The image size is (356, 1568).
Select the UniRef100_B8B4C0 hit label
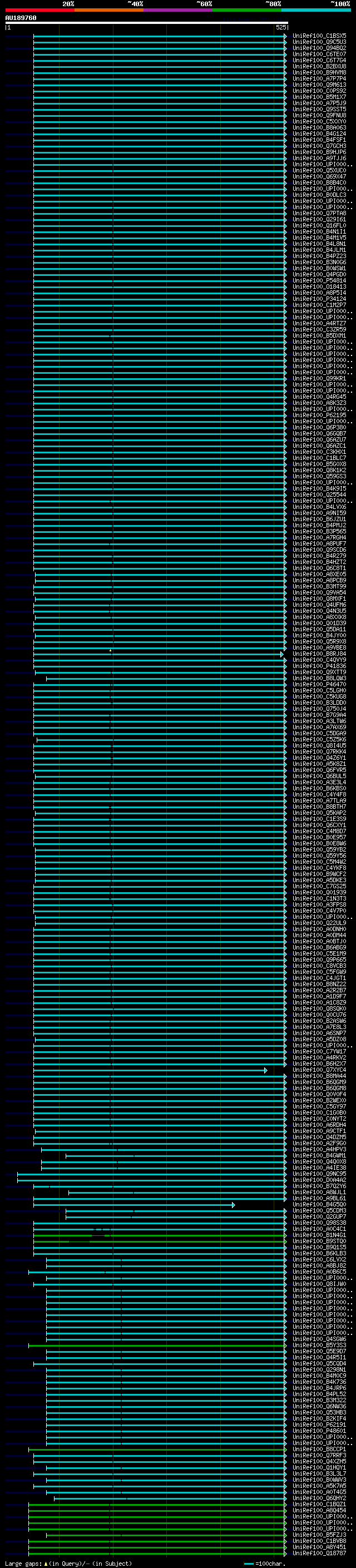[319, 182]
